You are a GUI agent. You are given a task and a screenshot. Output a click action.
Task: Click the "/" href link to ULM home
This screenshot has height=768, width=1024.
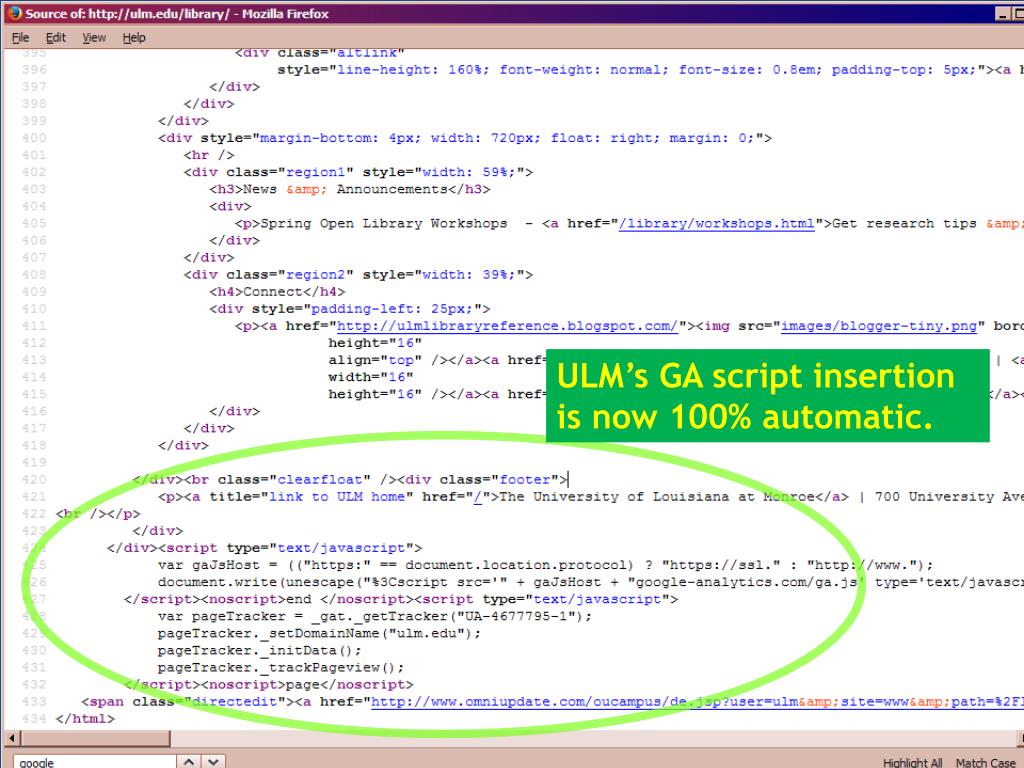477,497
